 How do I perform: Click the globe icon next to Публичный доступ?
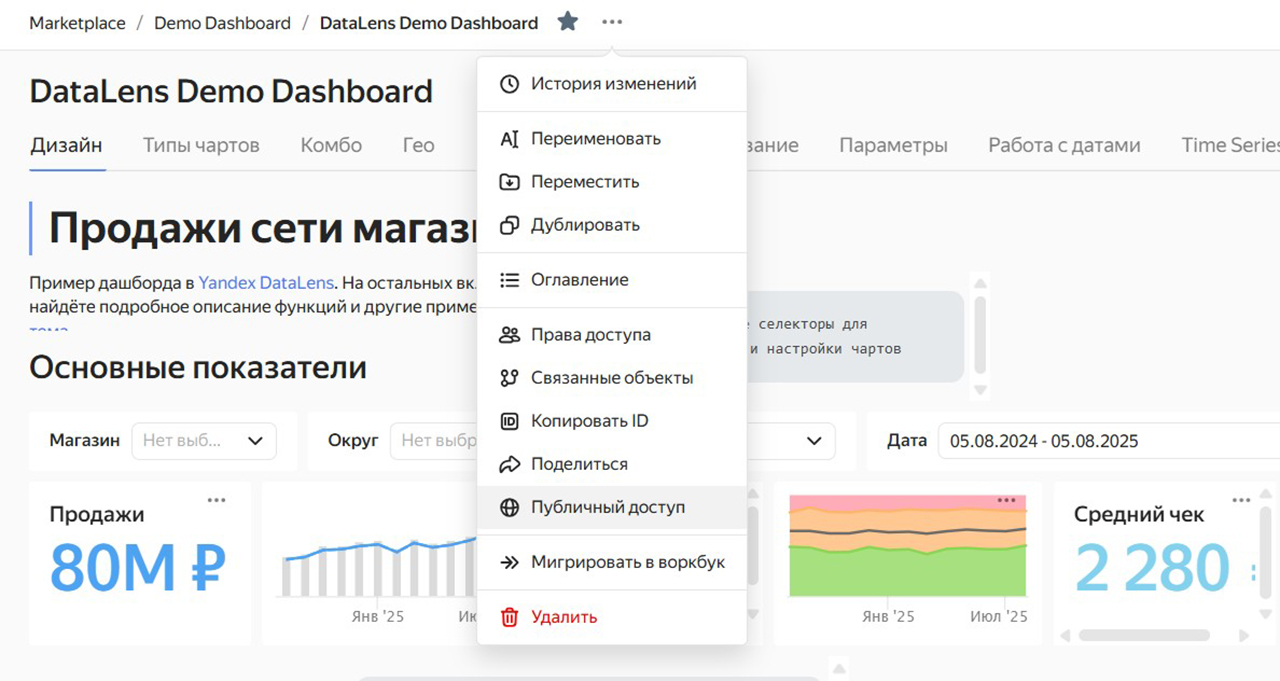(510, 507)
